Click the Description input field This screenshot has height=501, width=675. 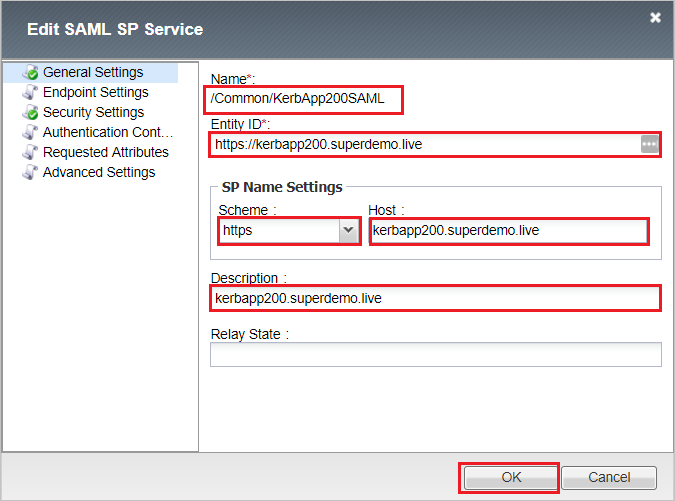point(436,298)
